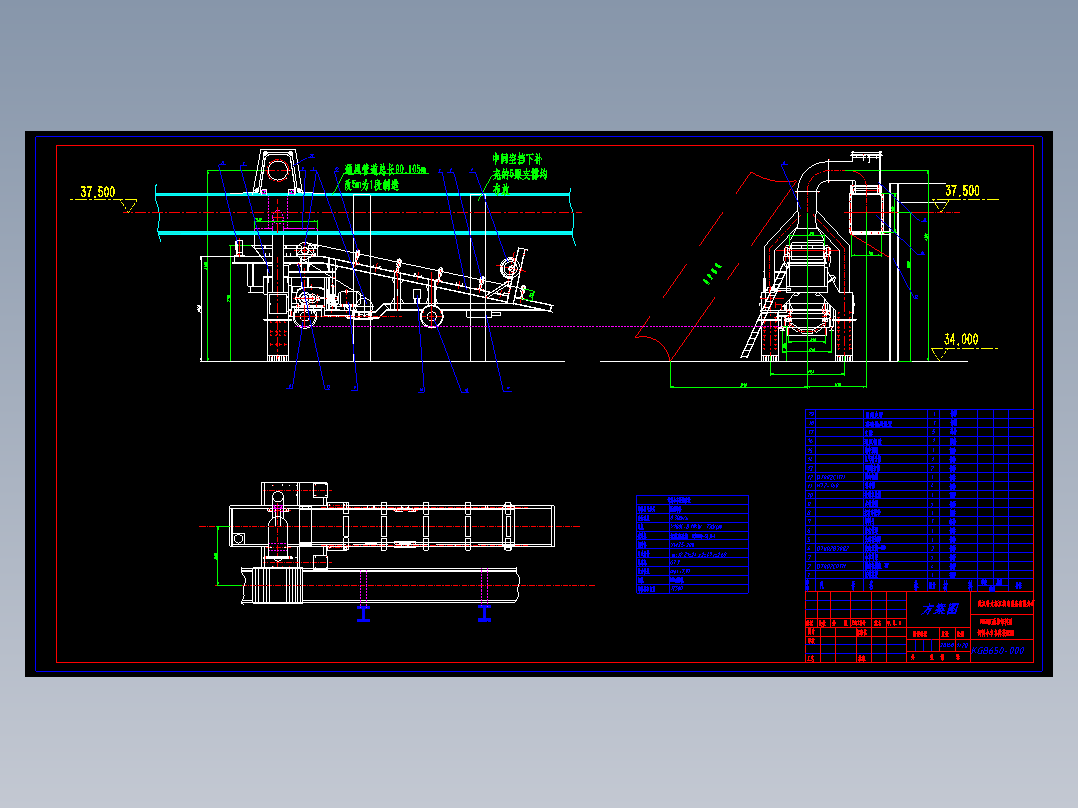The width and height of the screenshot is (1078, 808).
Task: Click the KGB650-000 drawing number
Action: point(998,651)
